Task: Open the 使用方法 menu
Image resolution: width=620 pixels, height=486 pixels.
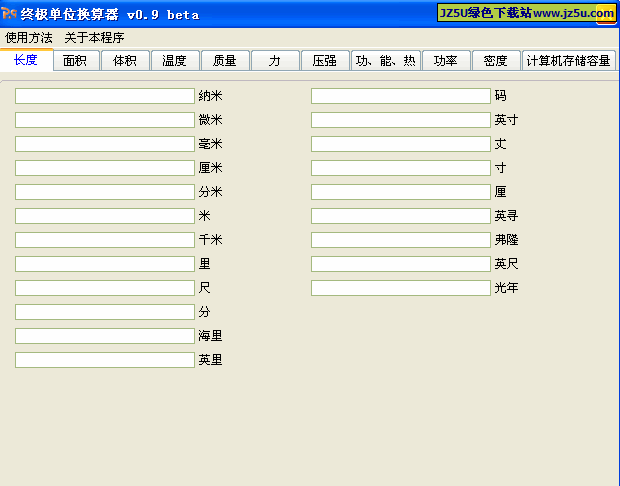Action: tap(28, 38)
